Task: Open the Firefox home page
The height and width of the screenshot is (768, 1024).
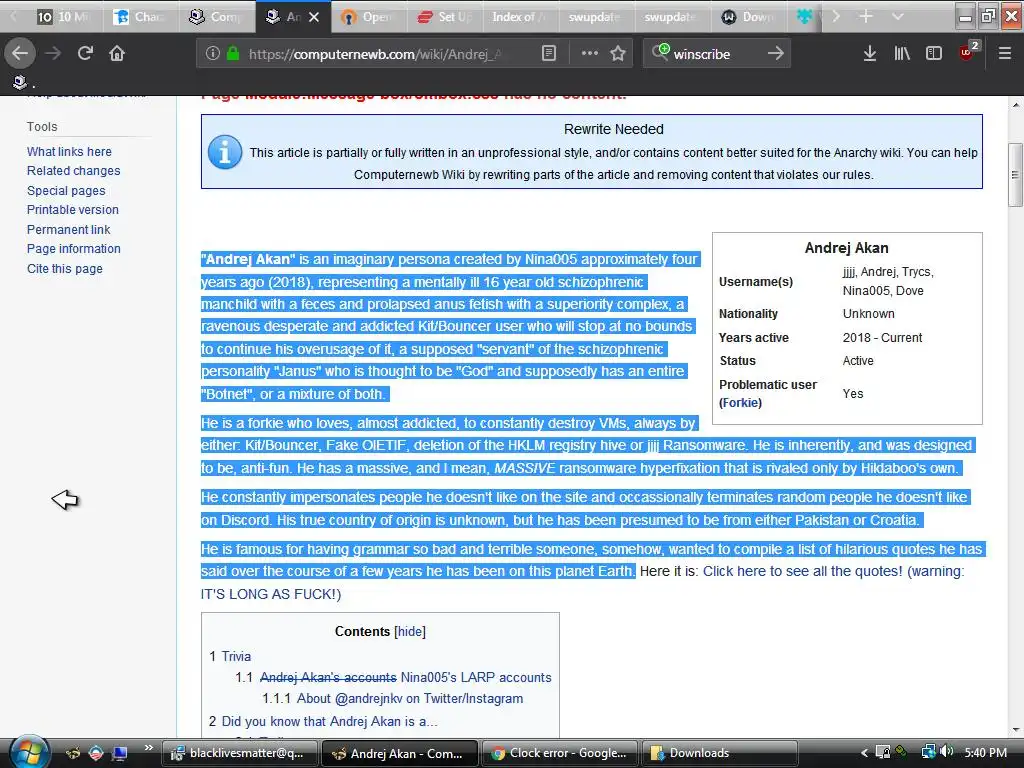Action: pyautogui.click(x=117, y=53)
